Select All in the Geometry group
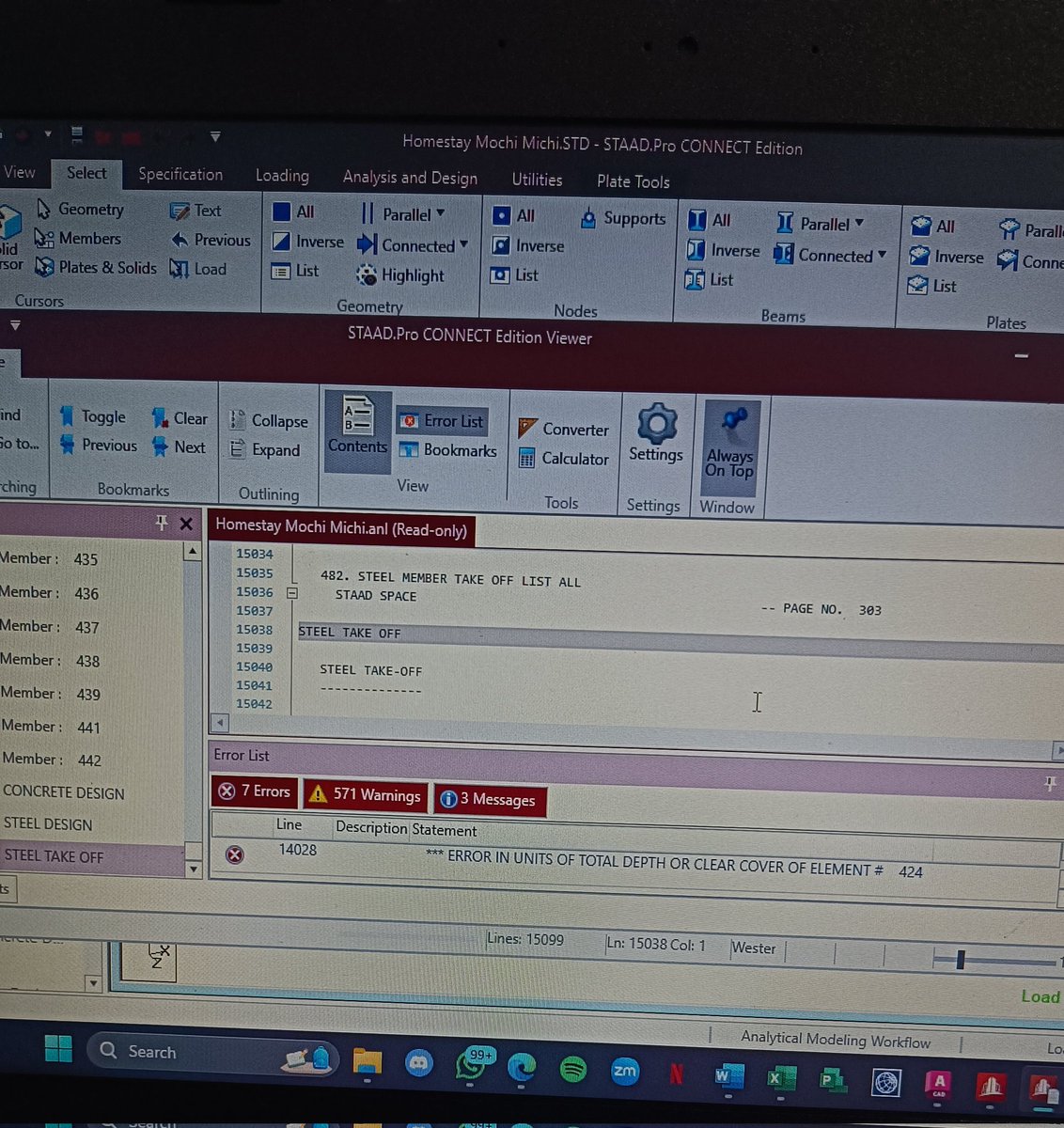 point(293,211)
